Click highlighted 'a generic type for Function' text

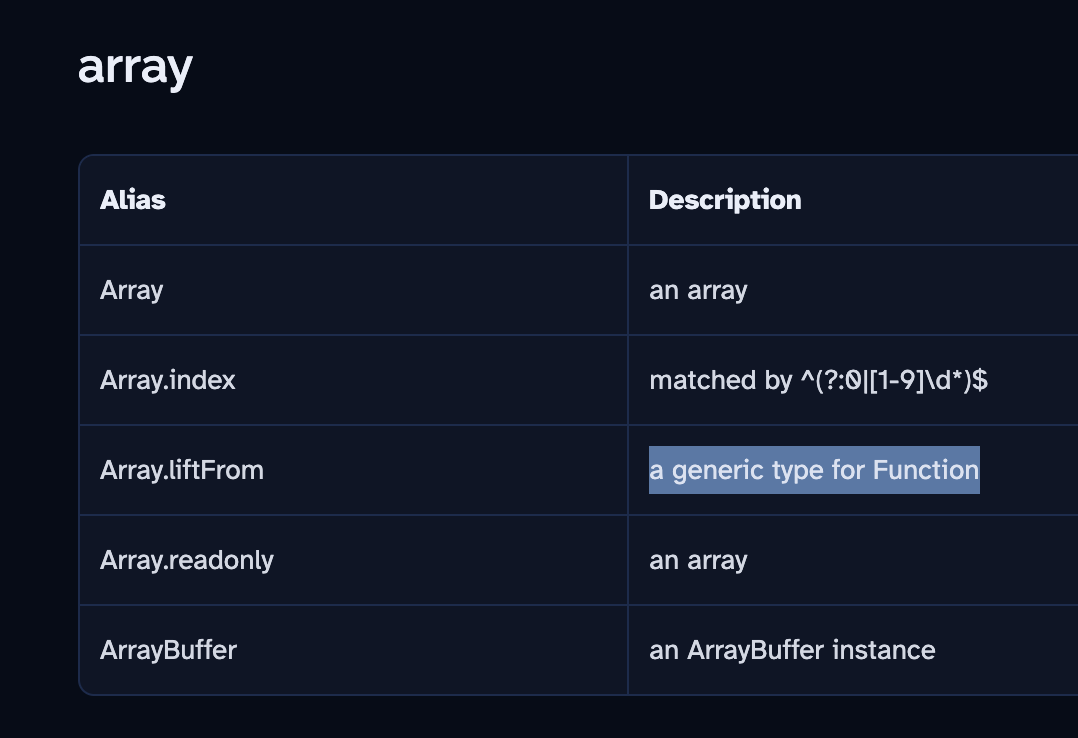[x=814, y=470]
